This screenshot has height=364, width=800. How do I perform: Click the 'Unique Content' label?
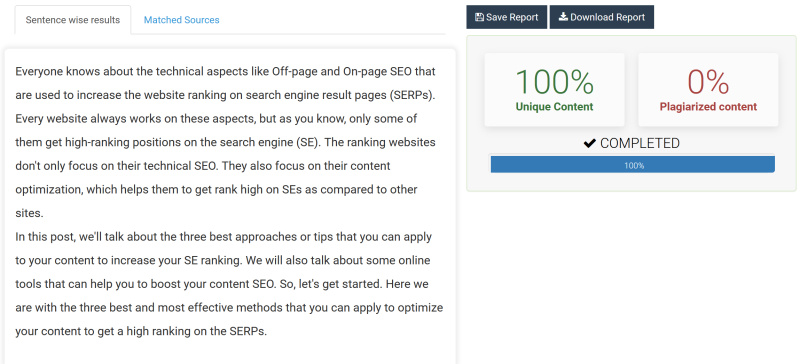pyautogui.click(x=555, y=107)
